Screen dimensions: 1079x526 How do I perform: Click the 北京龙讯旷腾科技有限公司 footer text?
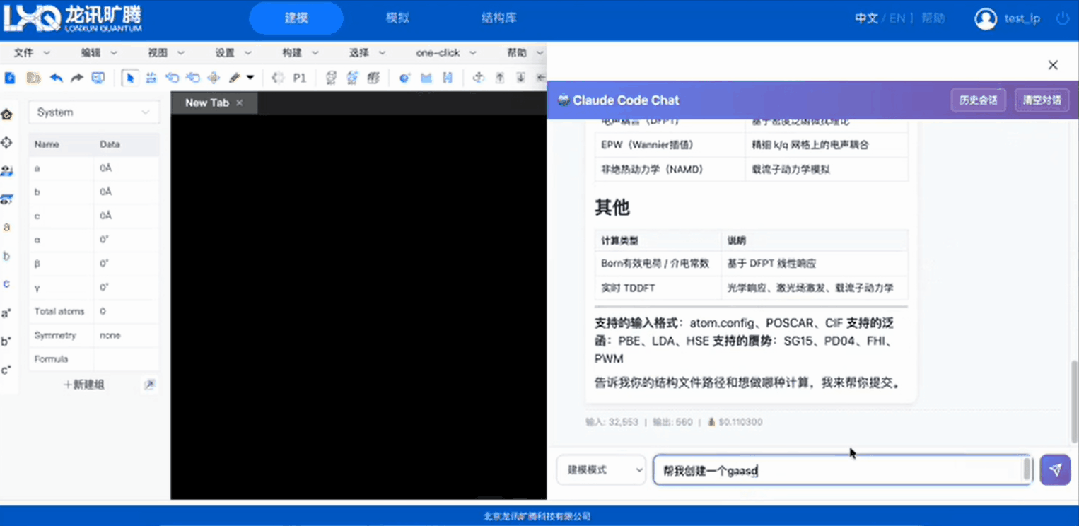(x=537, y=516)
